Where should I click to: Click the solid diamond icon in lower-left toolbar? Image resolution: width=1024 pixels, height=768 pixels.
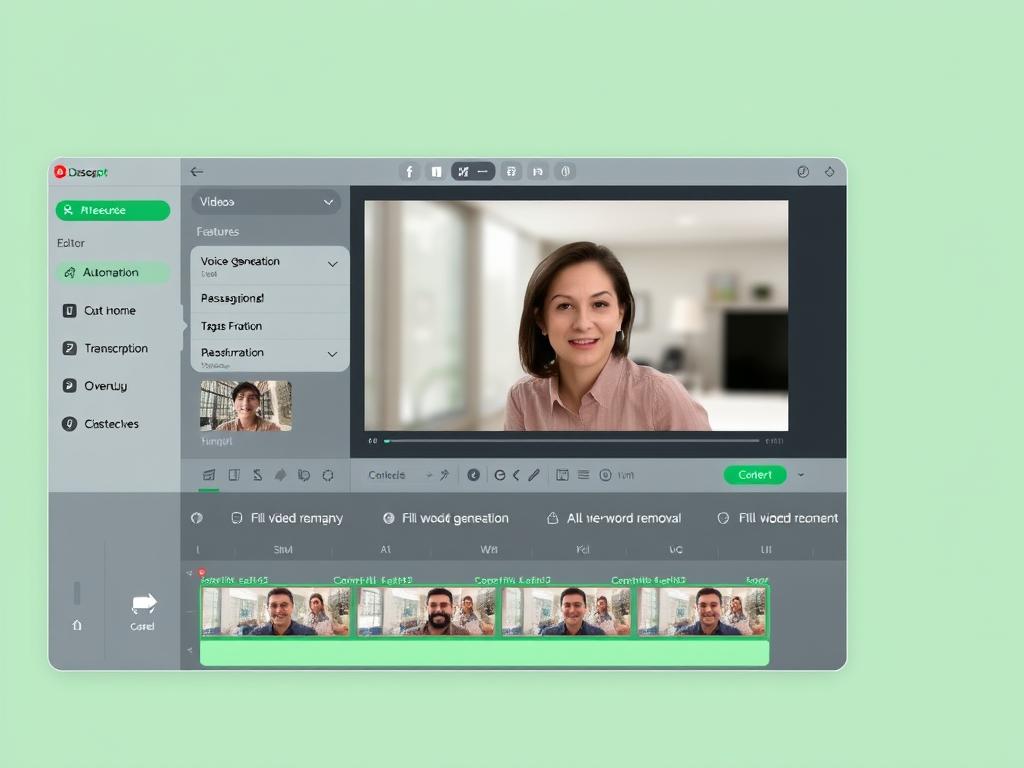pos(281,475)
